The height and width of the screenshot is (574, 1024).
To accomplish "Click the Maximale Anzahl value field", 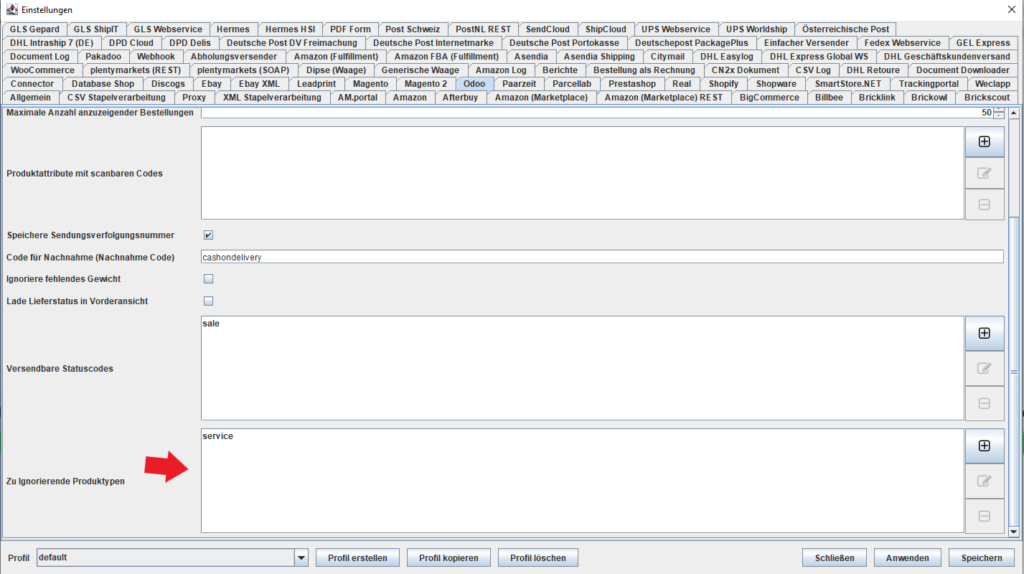I will coord(597,112).
